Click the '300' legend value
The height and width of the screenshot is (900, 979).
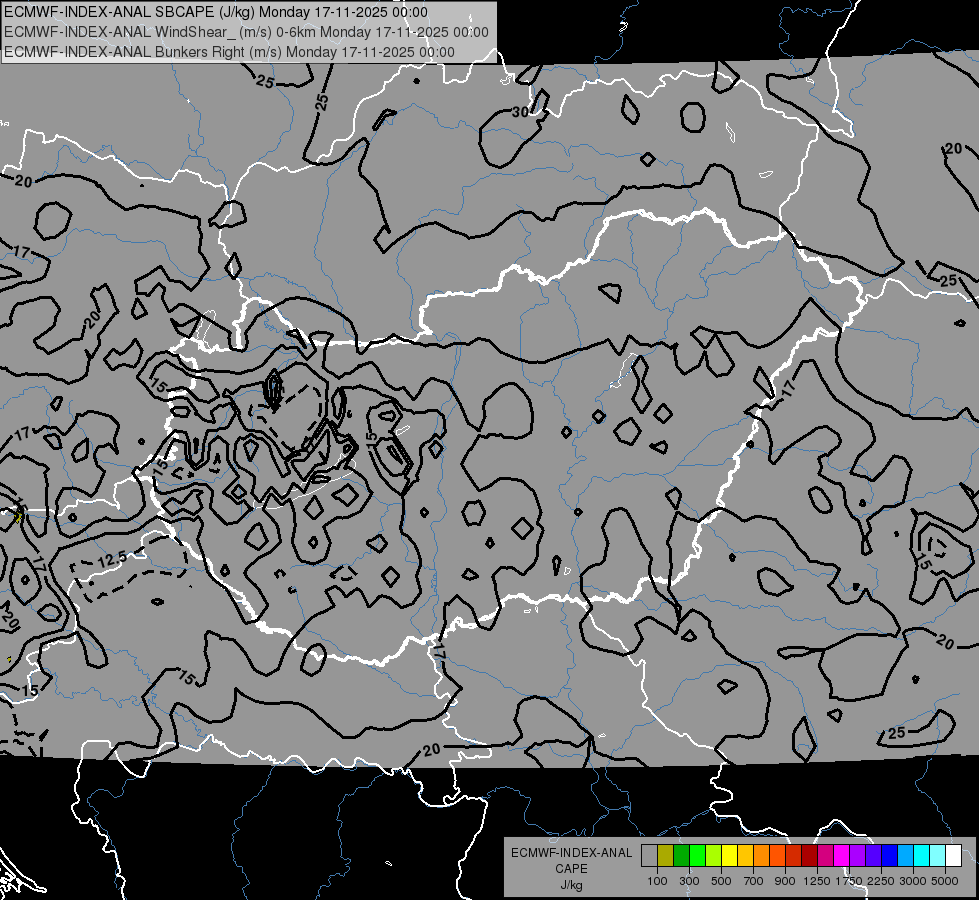click(x=689, y=881)
